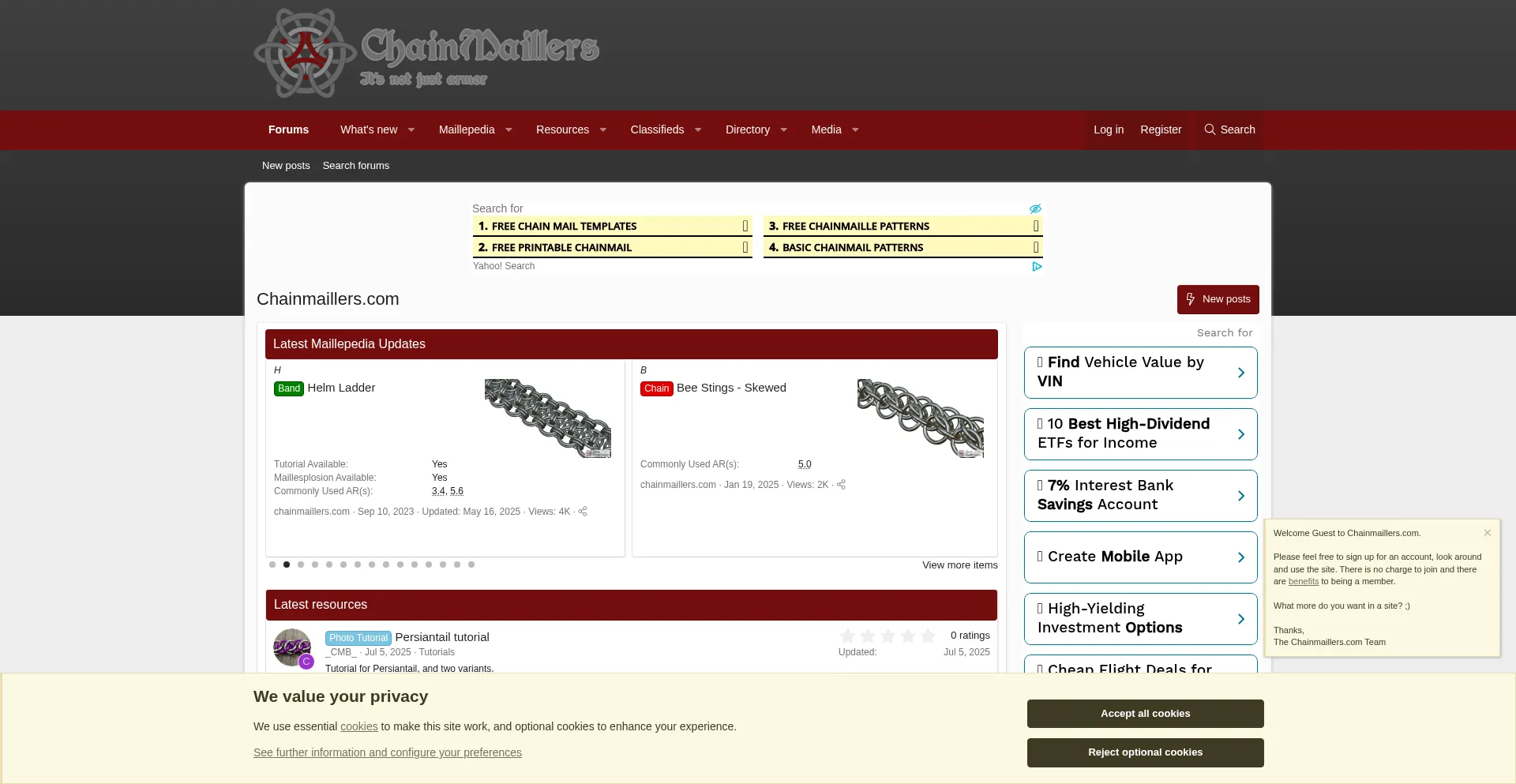
Task: Open the Directory menu item
Action: tap(747, 129)
